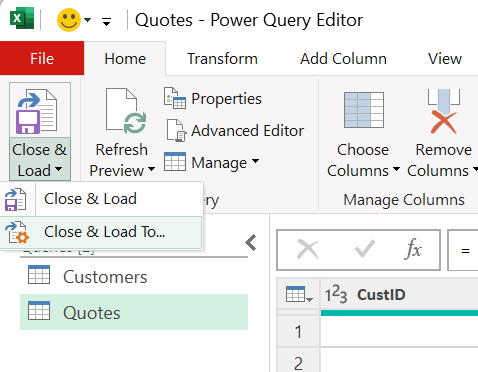478x372 pixels.
Task: Select the CustID column header
Action: click(399, 294)
